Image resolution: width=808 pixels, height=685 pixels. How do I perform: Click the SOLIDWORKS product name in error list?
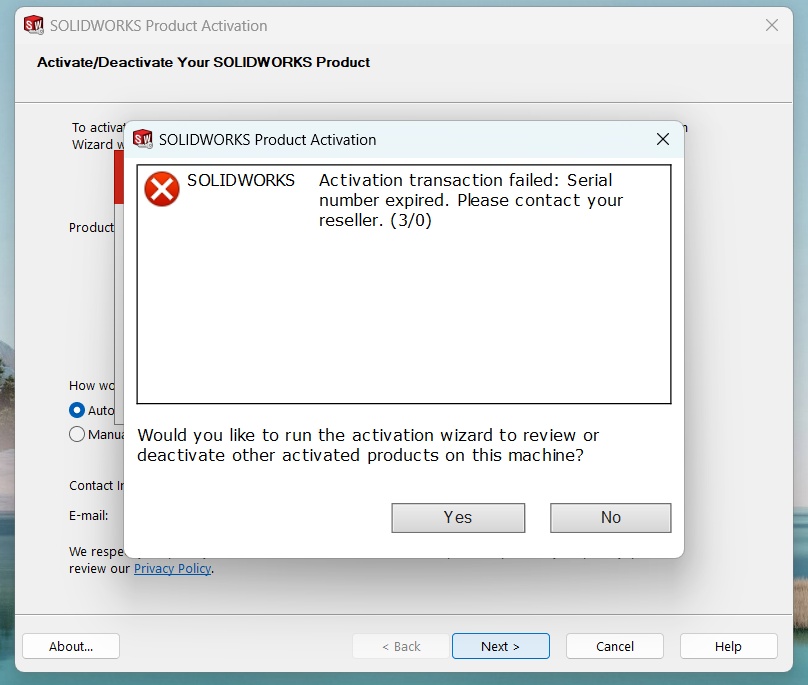coord(241,180)
